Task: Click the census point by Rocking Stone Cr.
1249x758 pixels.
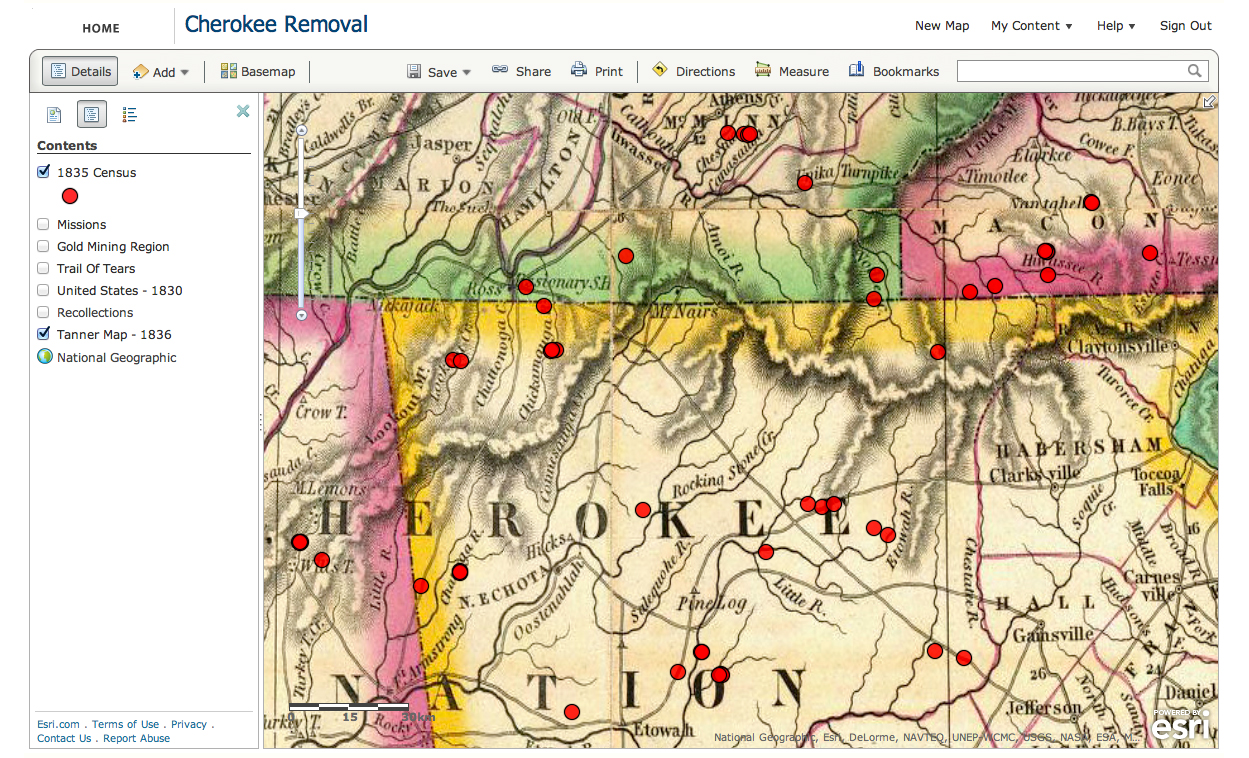Action: click(x=643, y=510)
